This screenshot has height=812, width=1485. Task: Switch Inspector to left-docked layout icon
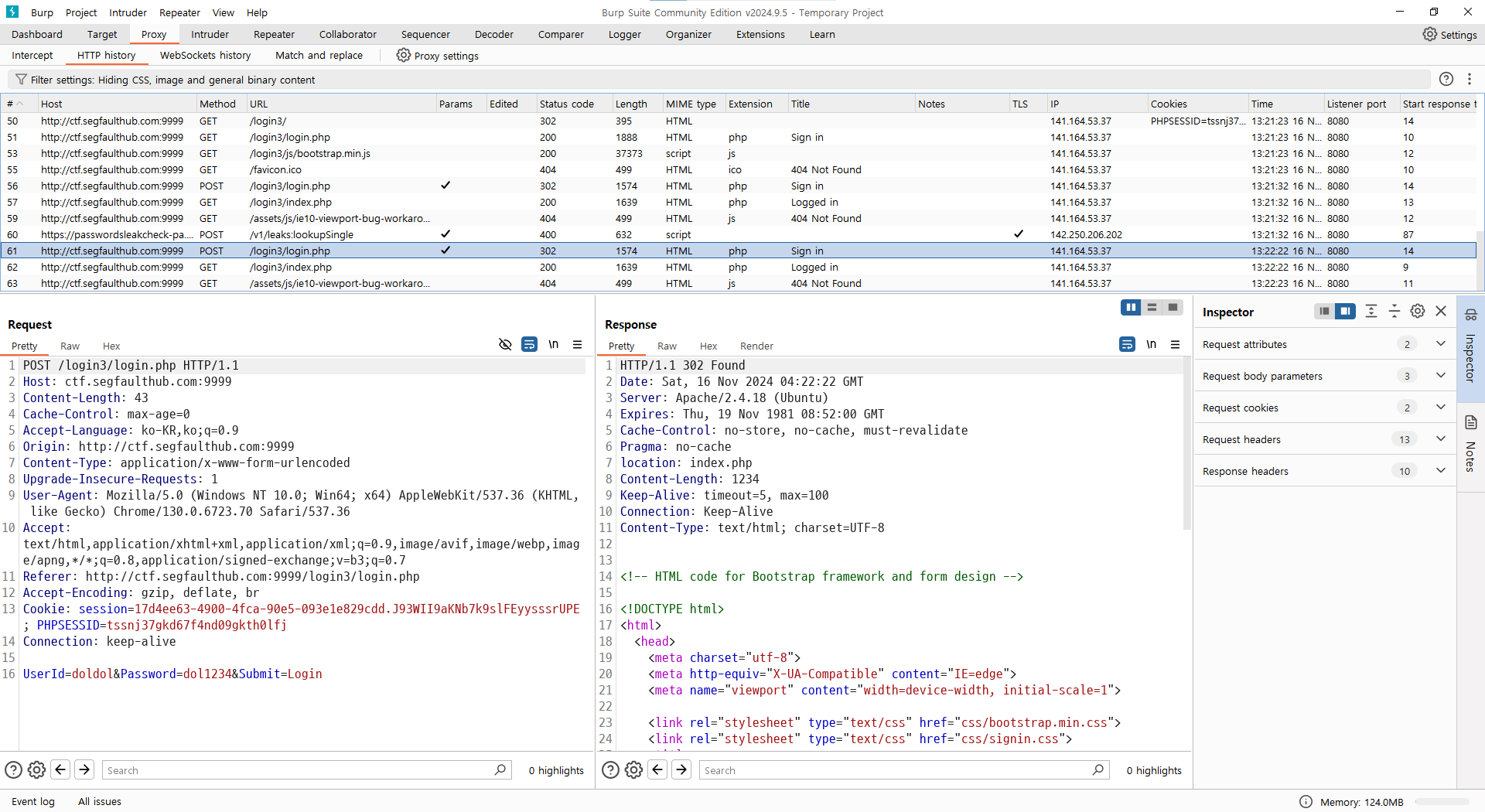click(x=1324, y=311)
